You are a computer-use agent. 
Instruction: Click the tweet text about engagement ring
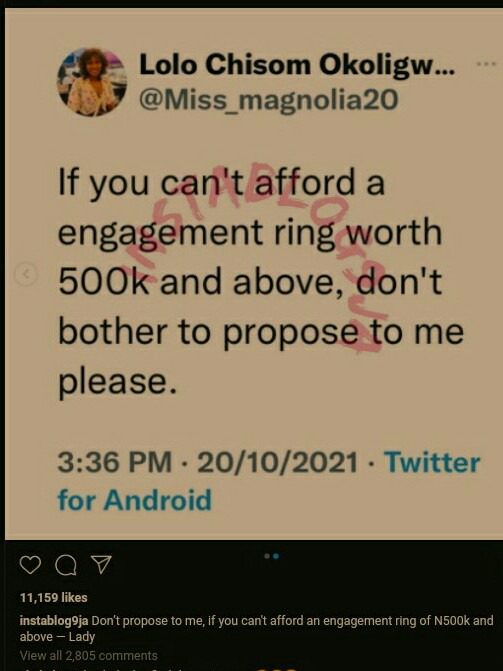tap(261, 282)
